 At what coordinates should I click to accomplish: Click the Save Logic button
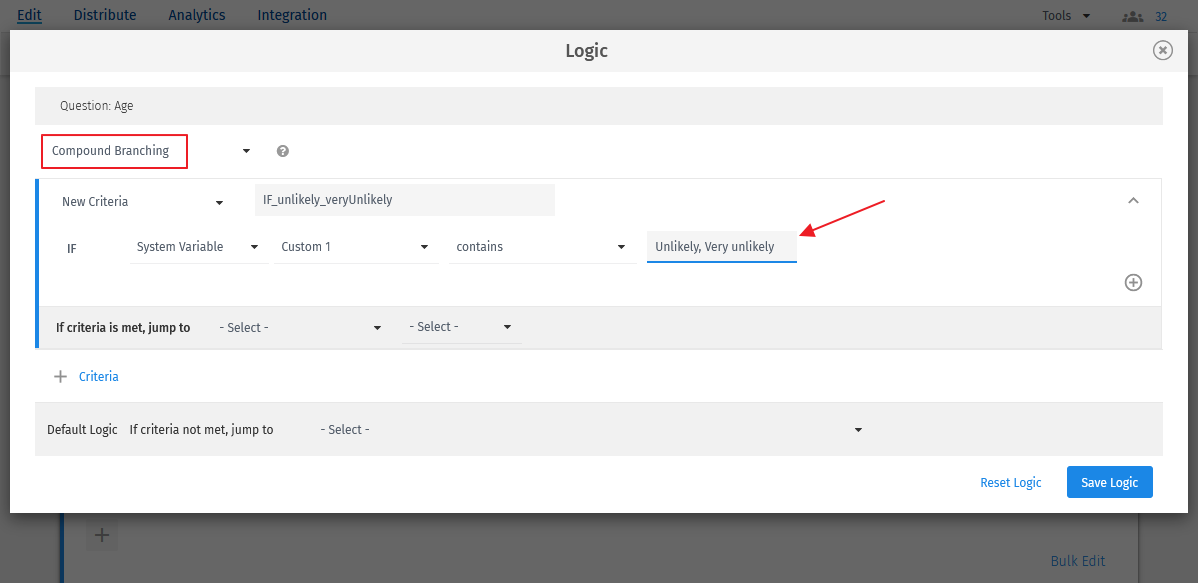[1109, 482]
